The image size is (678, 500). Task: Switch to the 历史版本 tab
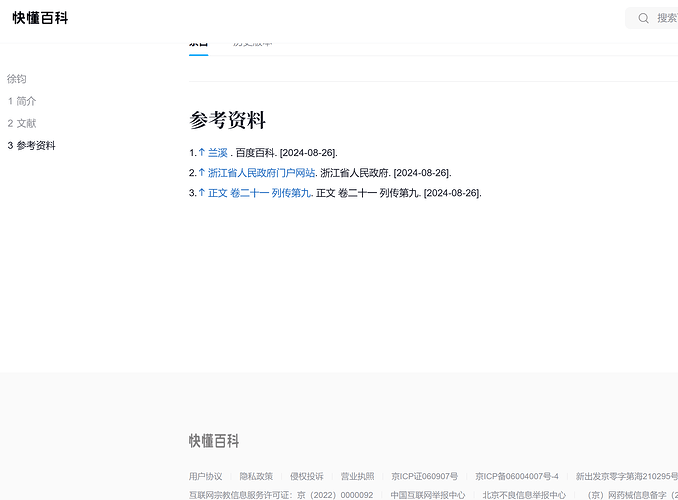[x=252, y=43]
